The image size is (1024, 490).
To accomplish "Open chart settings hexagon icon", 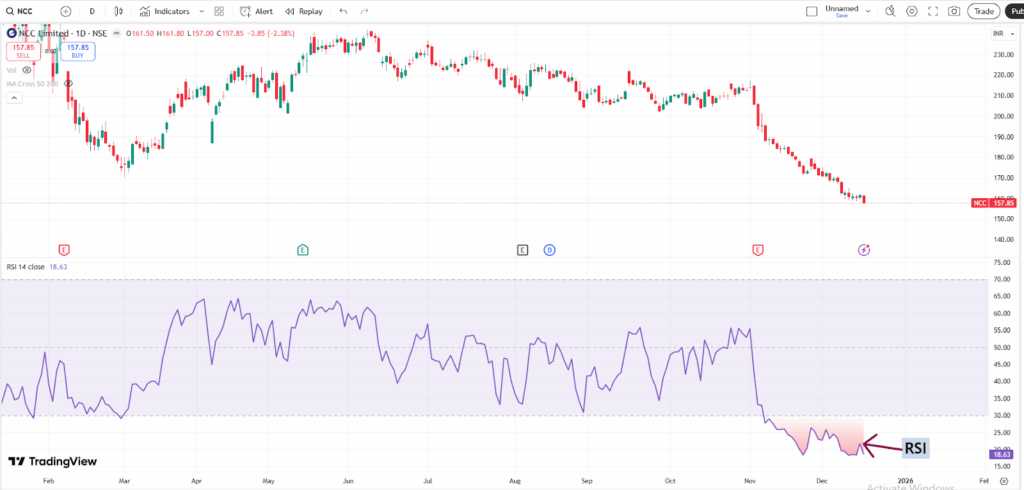I will click(911, 11).
